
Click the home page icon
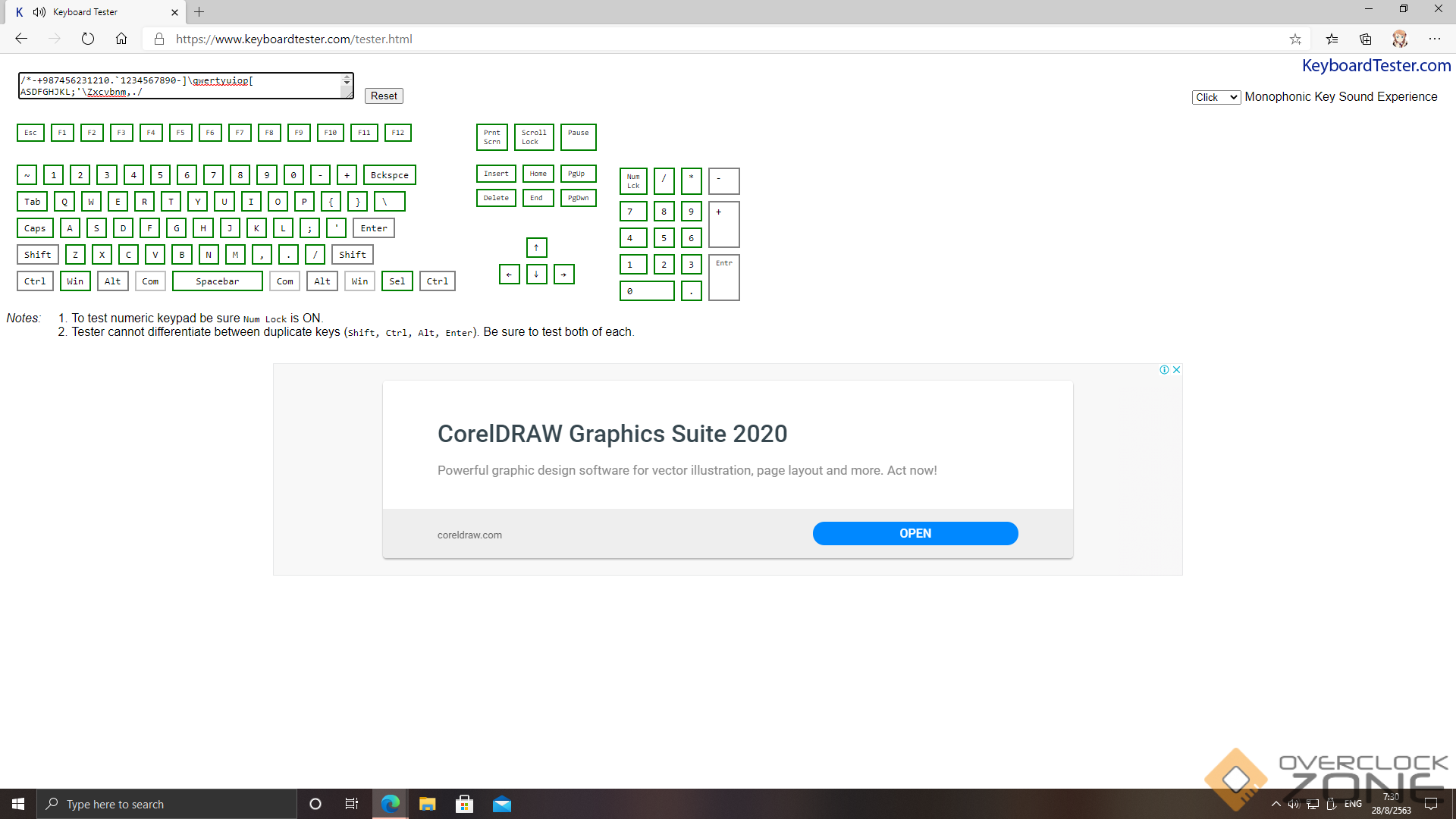click(x=121, y=39)
